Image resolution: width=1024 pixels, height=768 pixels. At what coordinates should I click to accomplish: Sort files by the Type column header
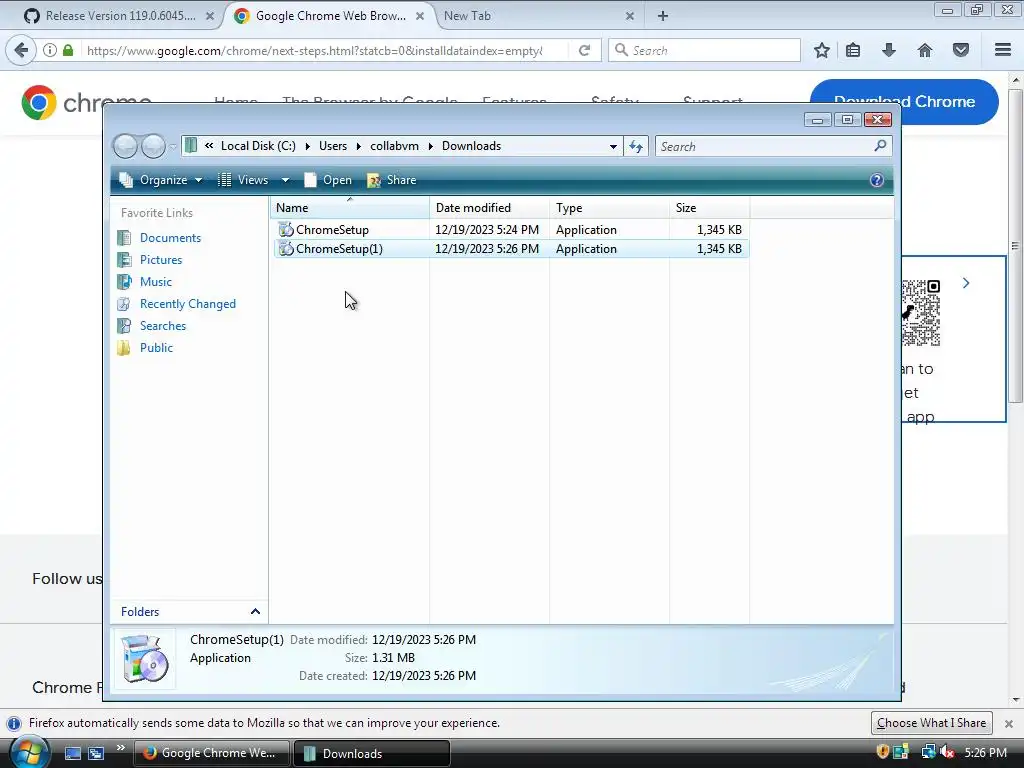pos(609,208)
